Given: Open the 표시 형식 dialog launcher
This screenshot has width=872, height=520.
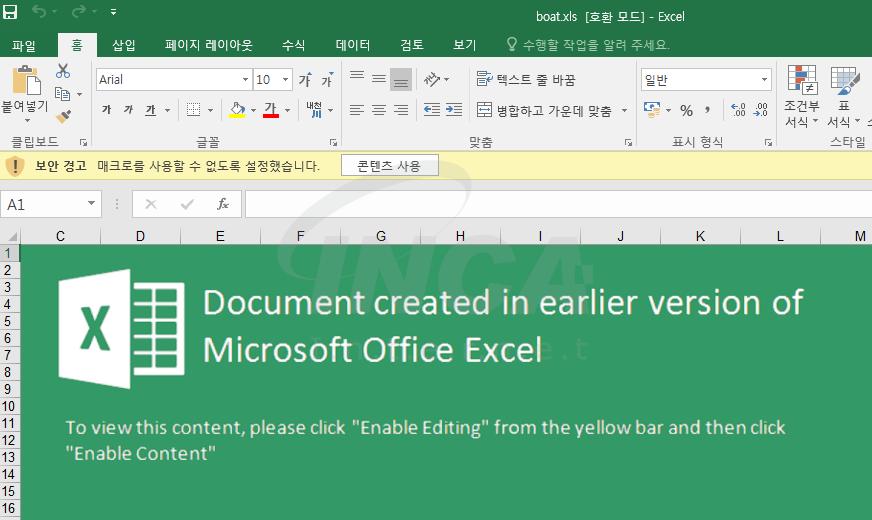Looking at the screenshot, I should tap(768, 143).
